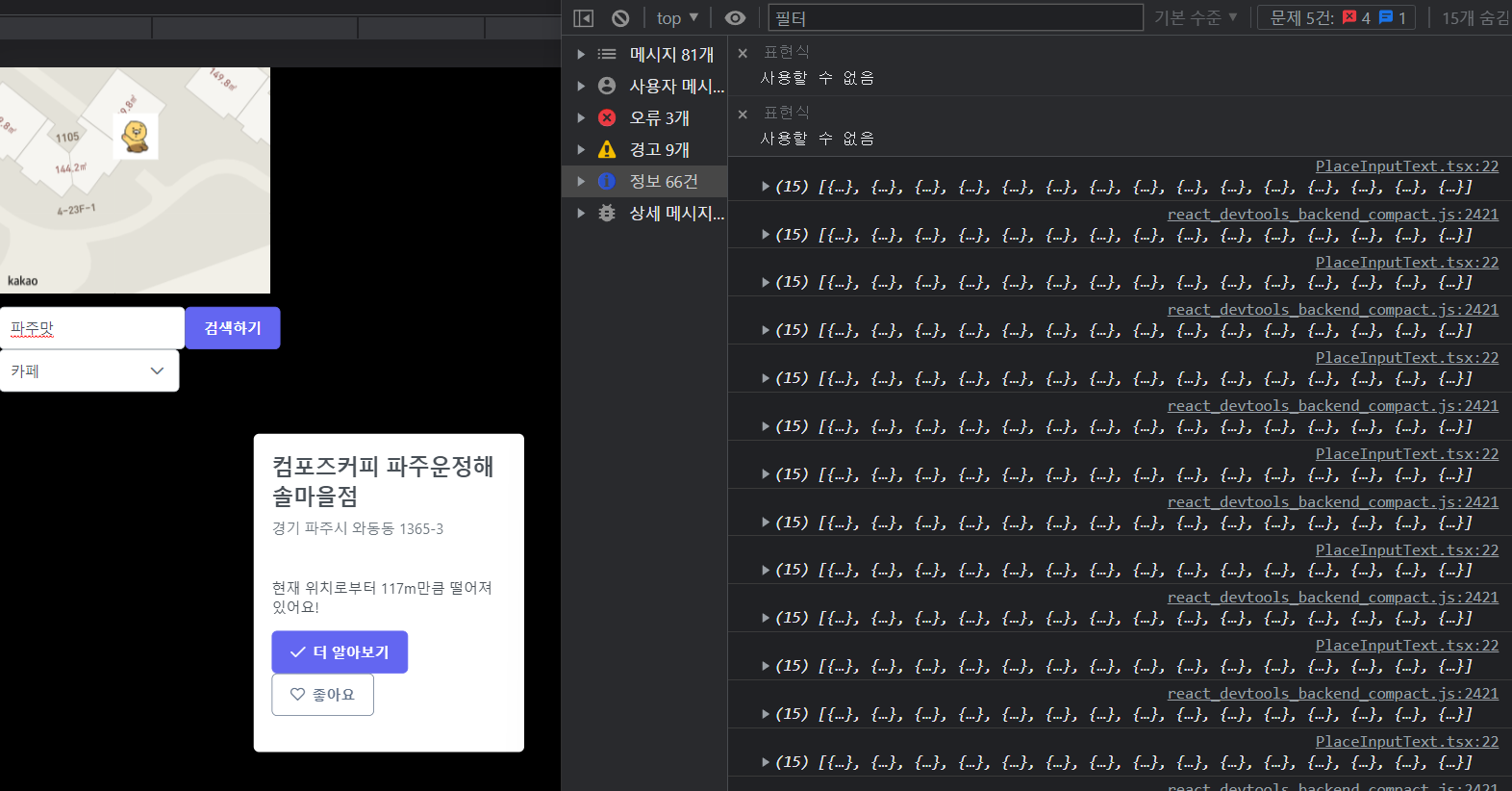Image resolution: width=1512 pixels, height=791 pixels.
Task: Select the 사용자 메시지 user icon
Action: (607, 87)
